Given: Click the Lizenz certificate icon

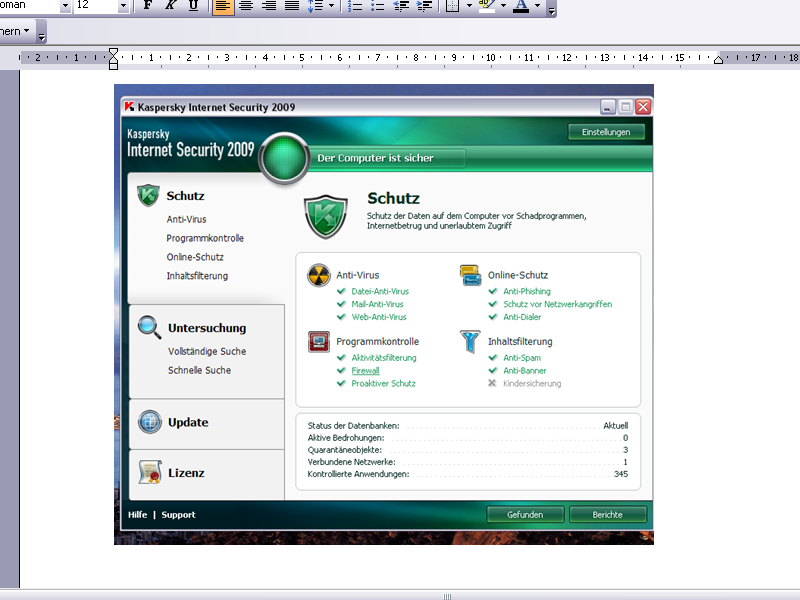Looking at the screenshot, I should (150, 472).
